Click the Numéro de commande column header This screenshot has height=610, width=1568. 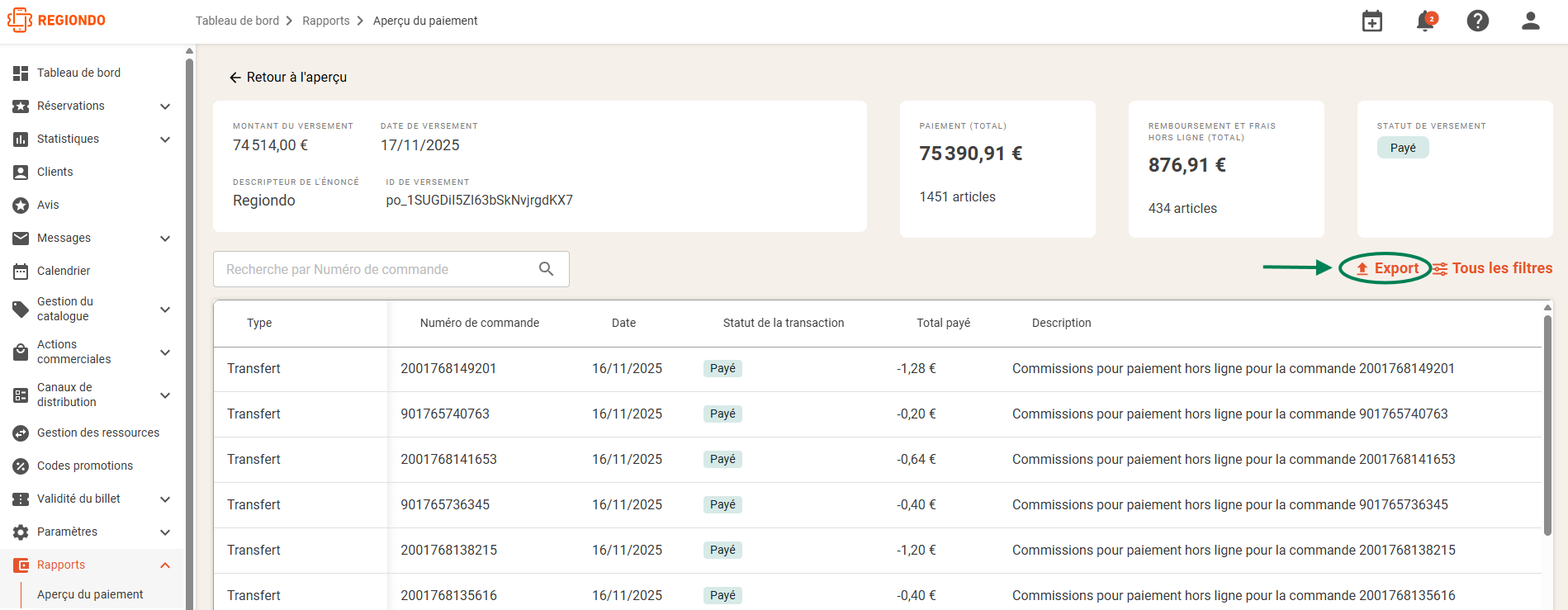coord(479,323)
